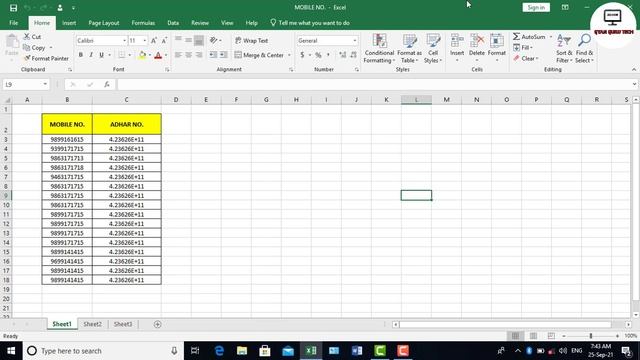Open Sort & Filter menu
Screen dimensions: 640x360
coord(564,49)
